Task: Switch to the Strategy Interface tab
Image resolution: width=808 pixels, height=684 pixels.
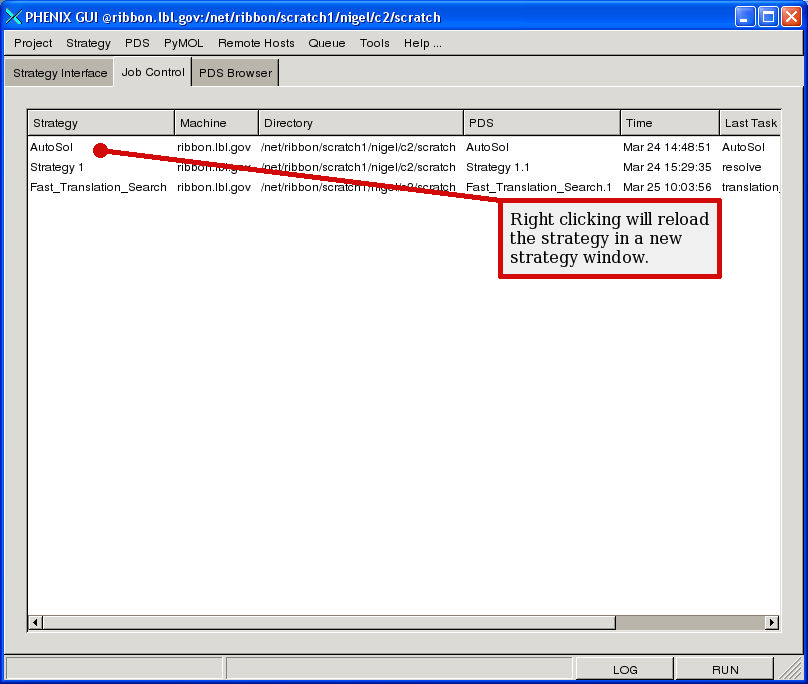Action: click(60, 73)
